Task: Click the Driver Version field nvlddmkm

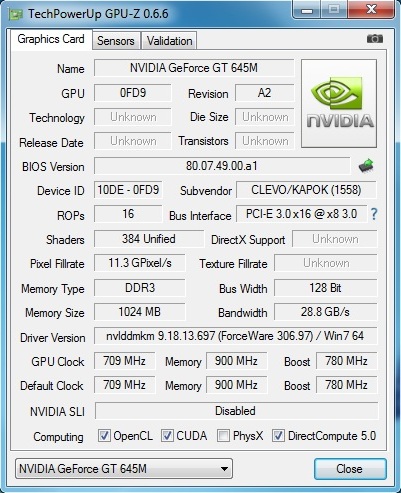Action: [x=235, y=336]
